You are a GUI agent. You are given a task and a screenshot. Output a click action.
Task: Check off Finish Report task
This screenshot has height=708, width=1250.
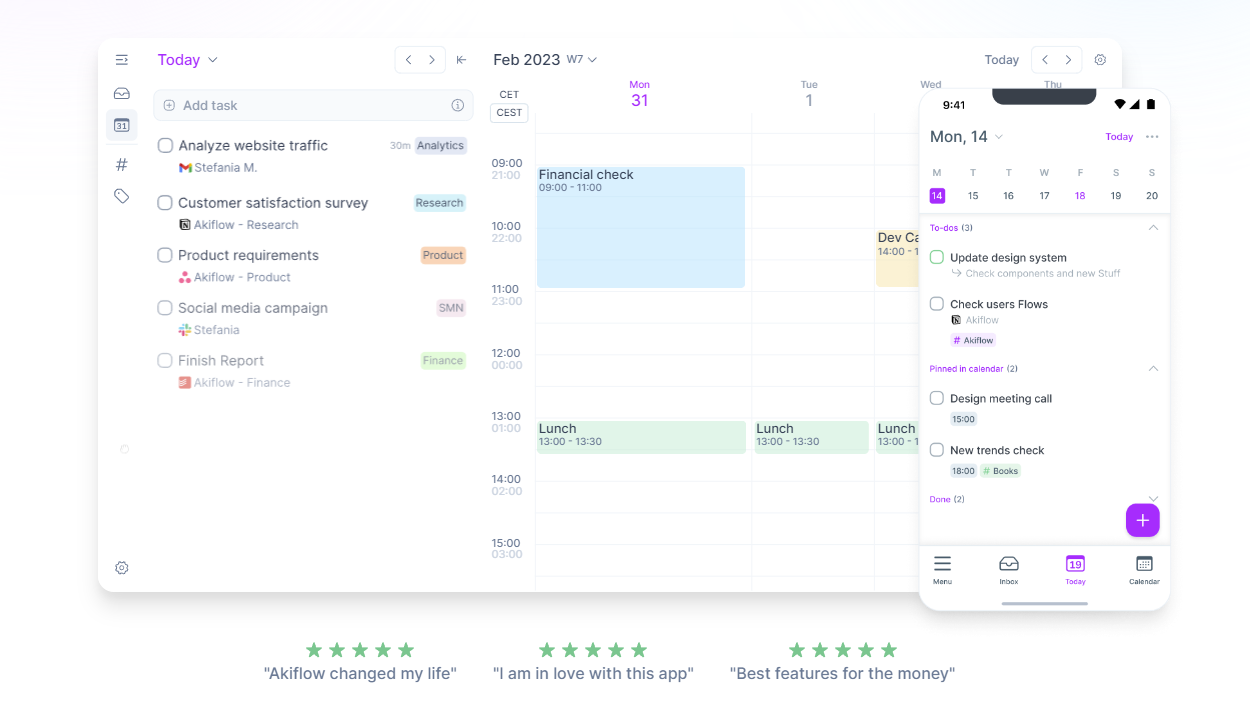tap(165, 360)
